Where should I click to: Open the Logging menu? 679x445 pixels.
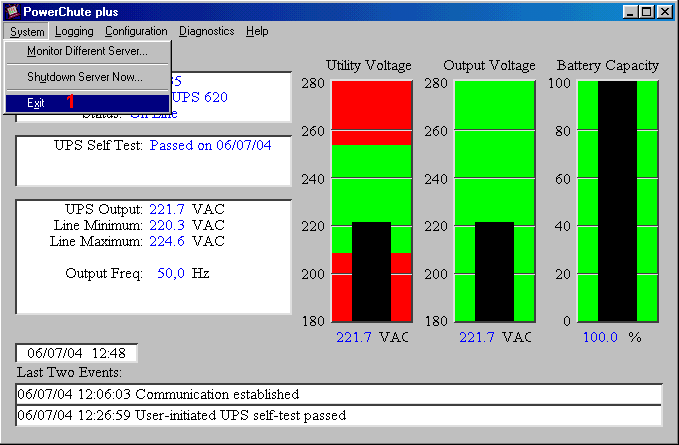(74, 32)
